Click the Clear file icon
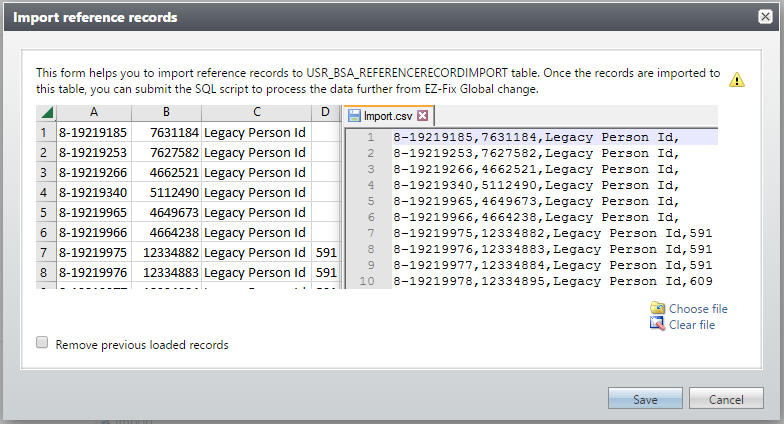 (657, 324)
